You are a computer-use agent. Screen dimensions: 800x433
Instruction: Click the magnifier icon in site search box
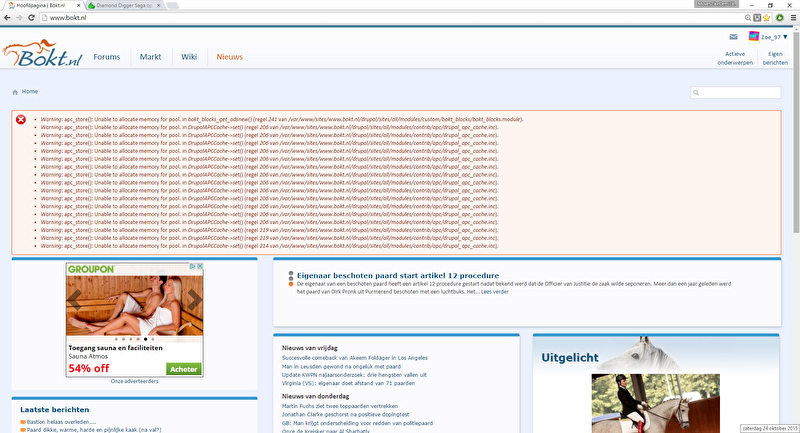pyautogui.click(x=696, y=93)
